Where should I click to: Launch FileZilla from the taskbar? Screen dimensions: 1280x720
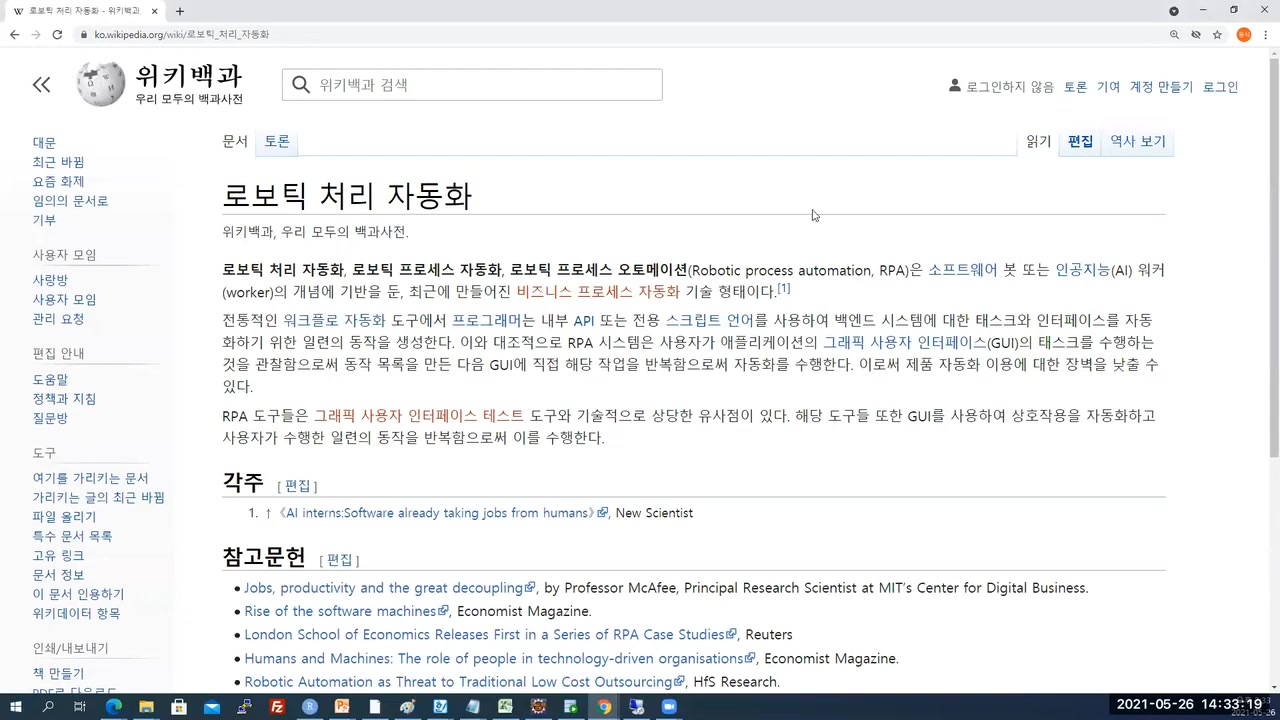click(x=277, y=707)
